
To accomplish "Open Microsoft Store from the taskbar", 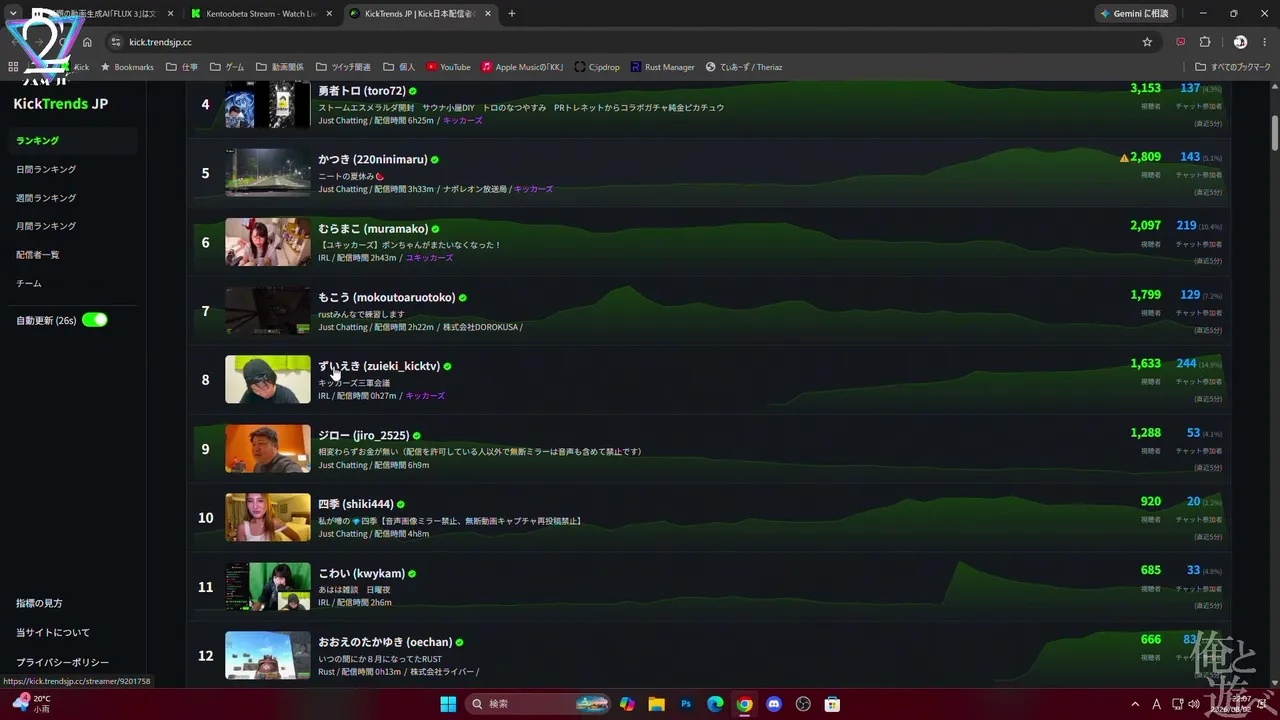I will pos(831,704).
